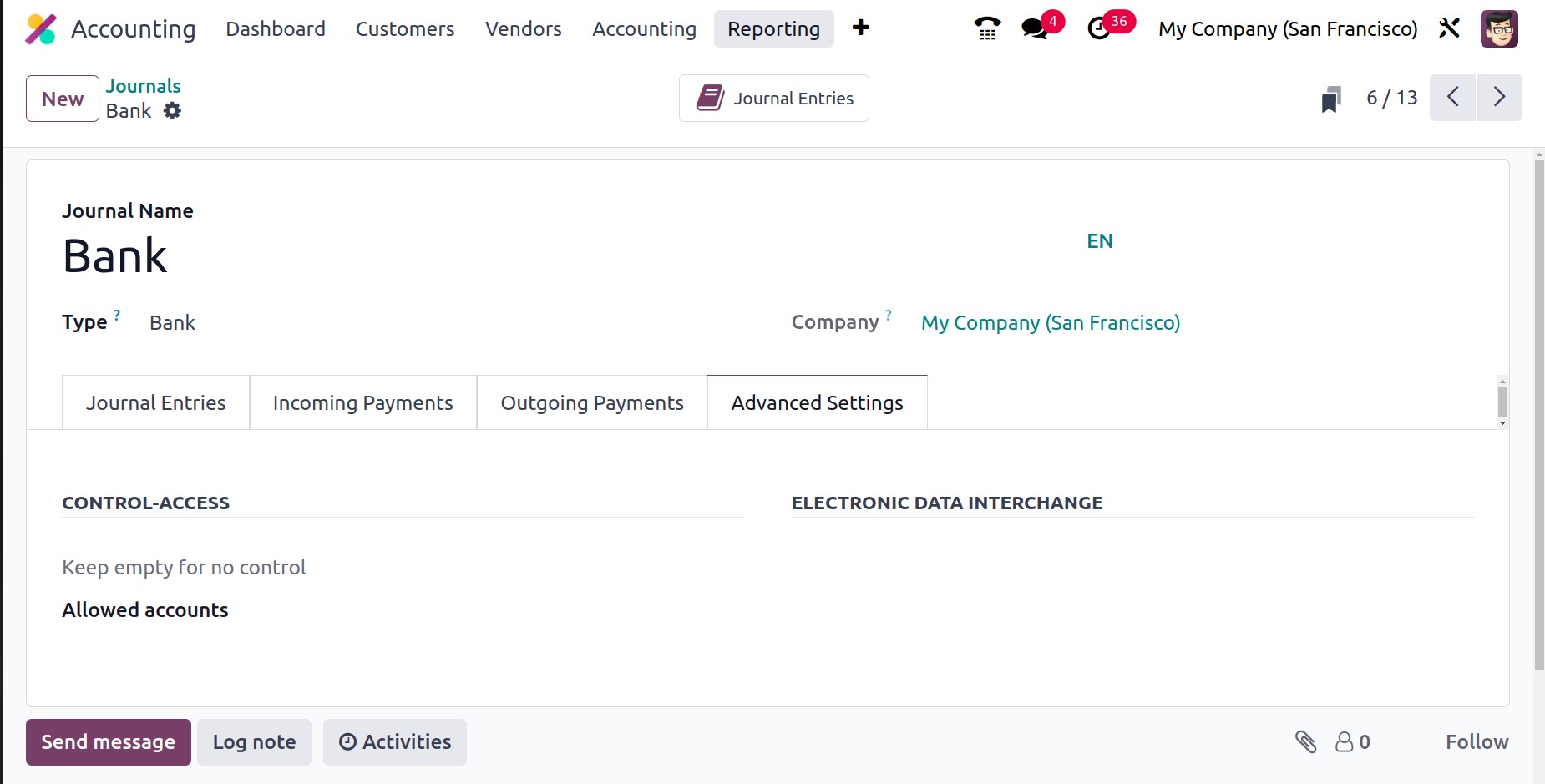The image size is (1545, 784).
Task: Click the small tab-bar scrollbar down arrow
Action: [x=1502, y=423]
